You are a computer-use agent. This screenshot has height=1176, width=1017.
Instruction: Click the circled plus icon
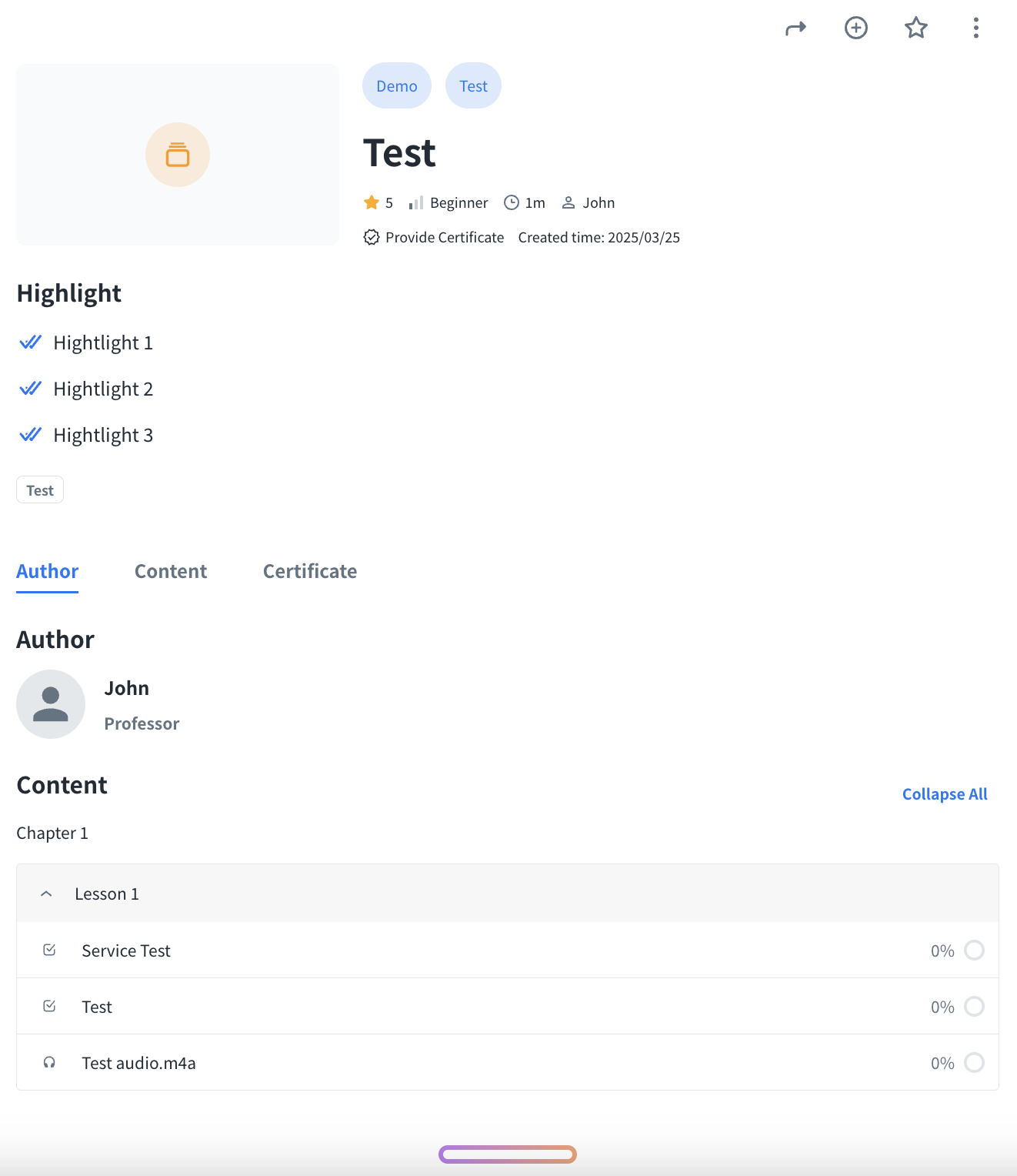pyautogui.click(x=855, y=28)
